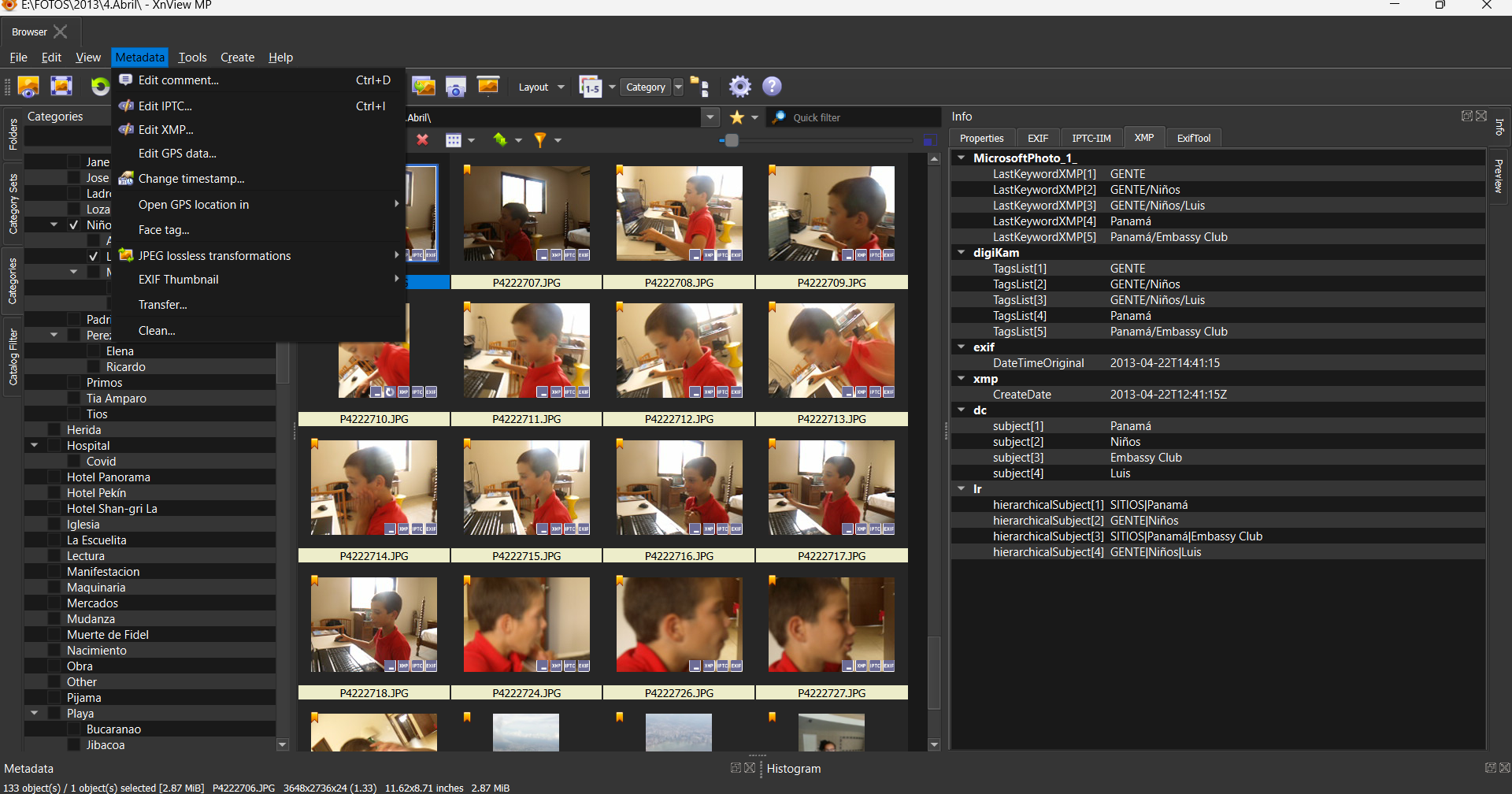Collapse the digiKam metadata group
This screenshot has width=1512, height=794.
pyautogui.click(x=962, y=253)
